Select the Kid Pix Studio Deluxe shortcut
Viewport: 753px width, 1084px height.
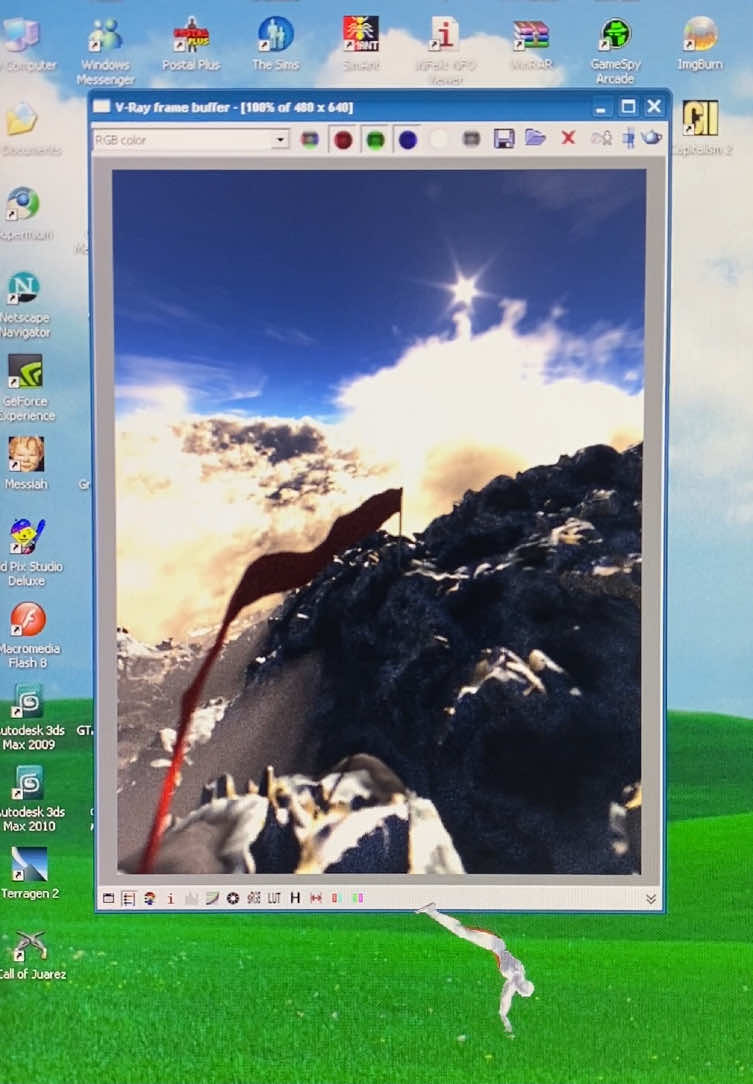(28, 553)
